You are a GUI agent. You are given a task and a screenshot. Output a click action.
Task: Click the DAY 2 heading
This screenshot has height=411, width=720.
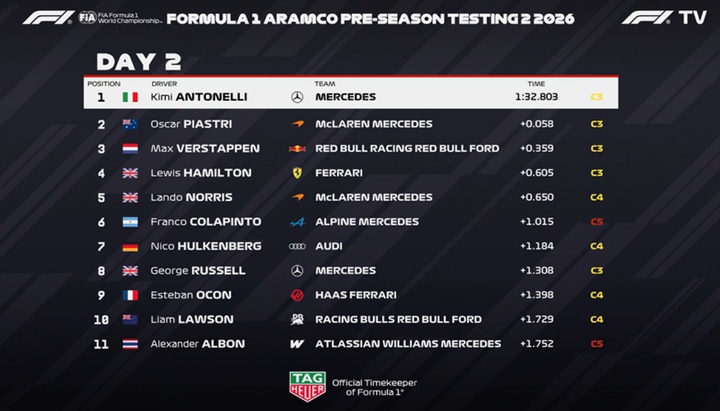point(138,61)
